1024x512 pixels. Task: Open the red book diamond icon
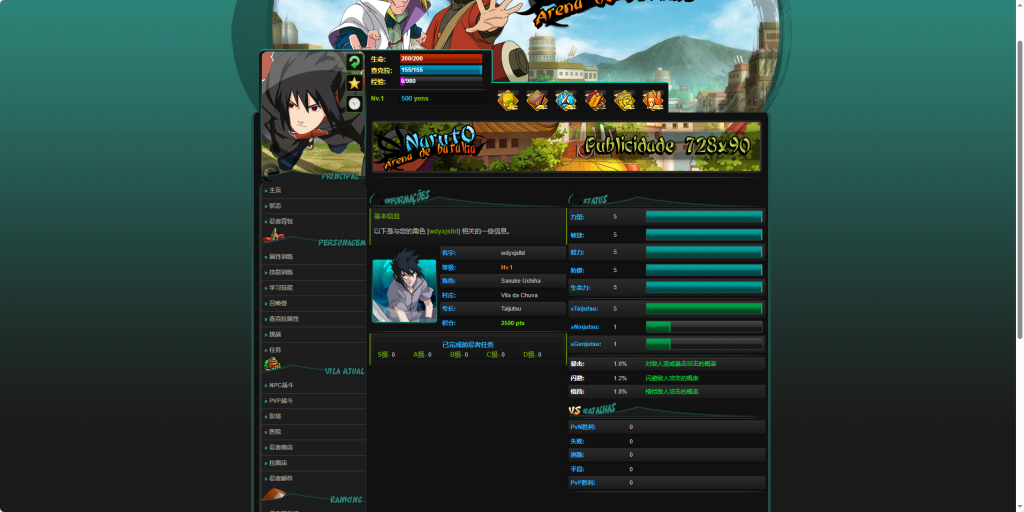click(x=537, y=100)
